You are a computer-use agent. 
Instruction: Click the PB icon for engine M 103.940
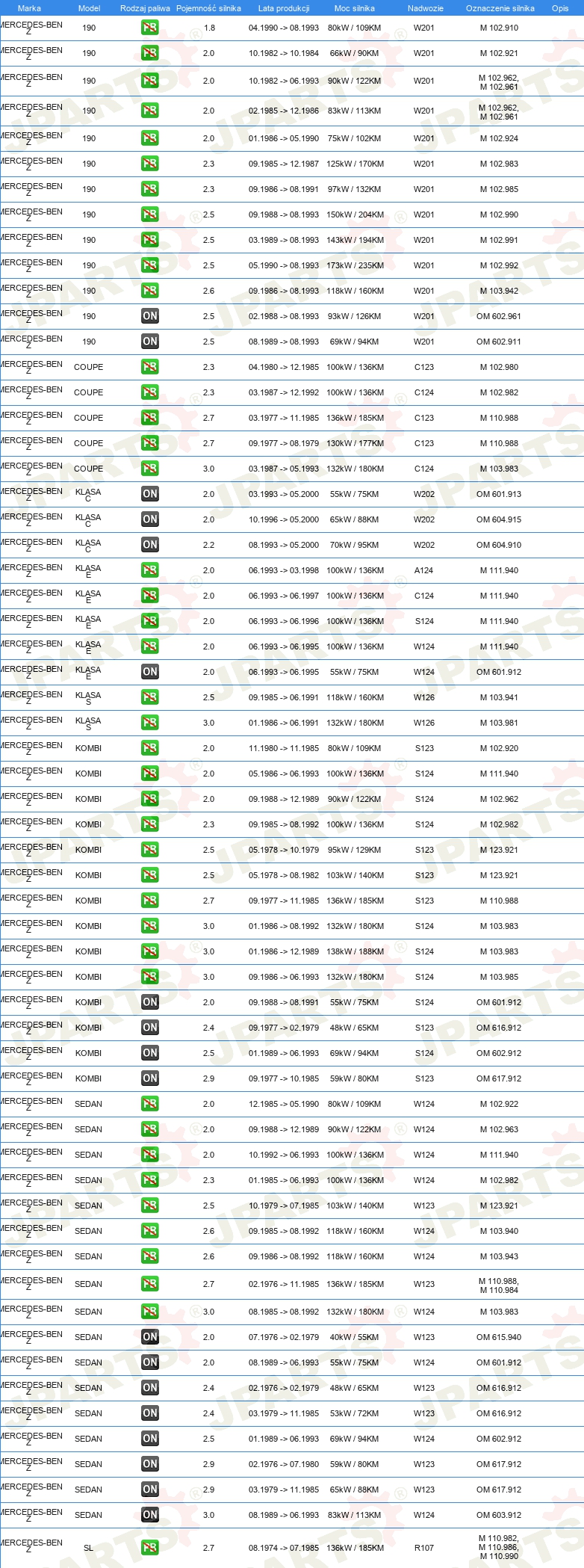pyautogui.click(x=150, y=1231)
